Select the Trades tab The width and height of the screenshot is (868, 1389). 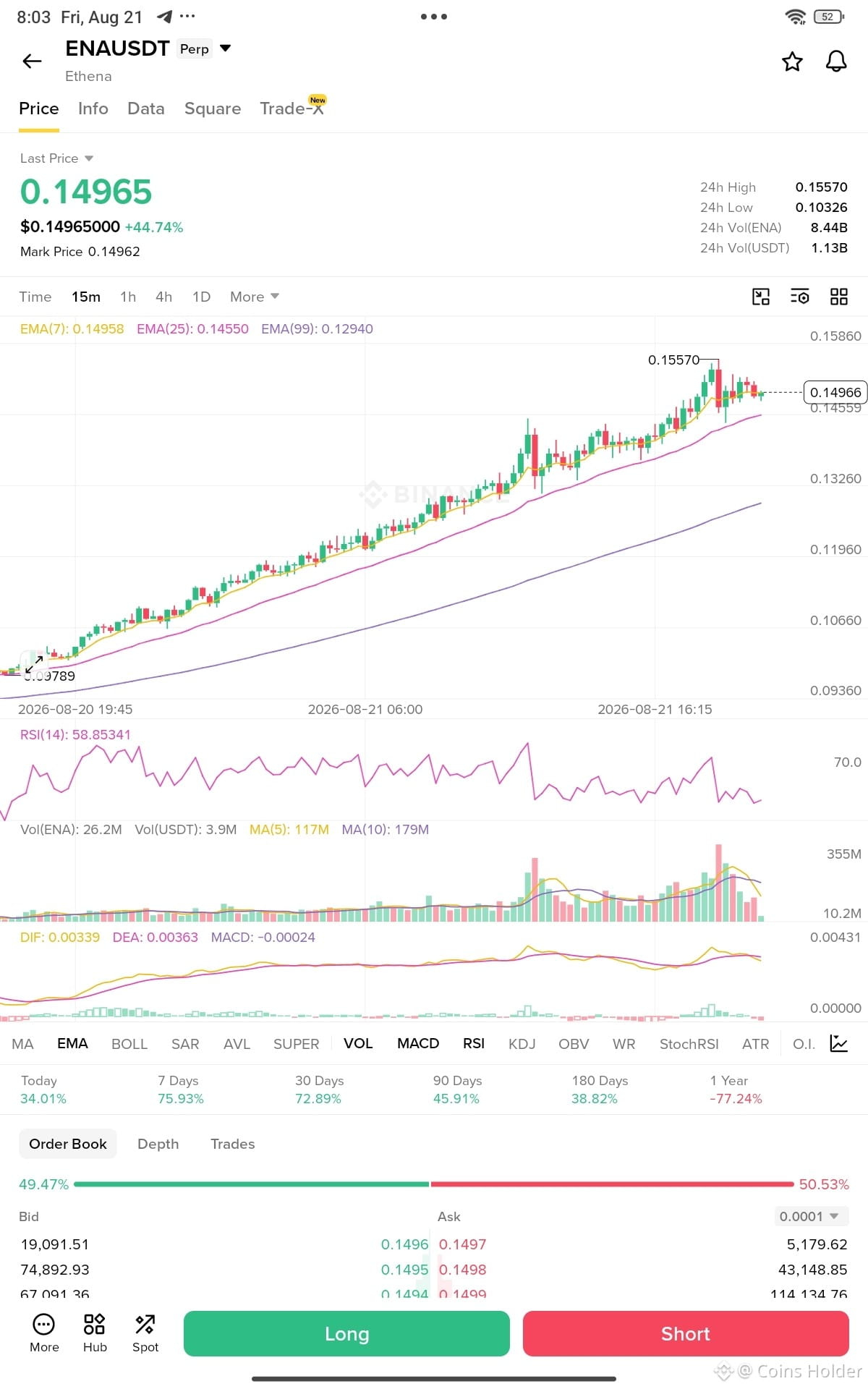(x=233, y=1144)
